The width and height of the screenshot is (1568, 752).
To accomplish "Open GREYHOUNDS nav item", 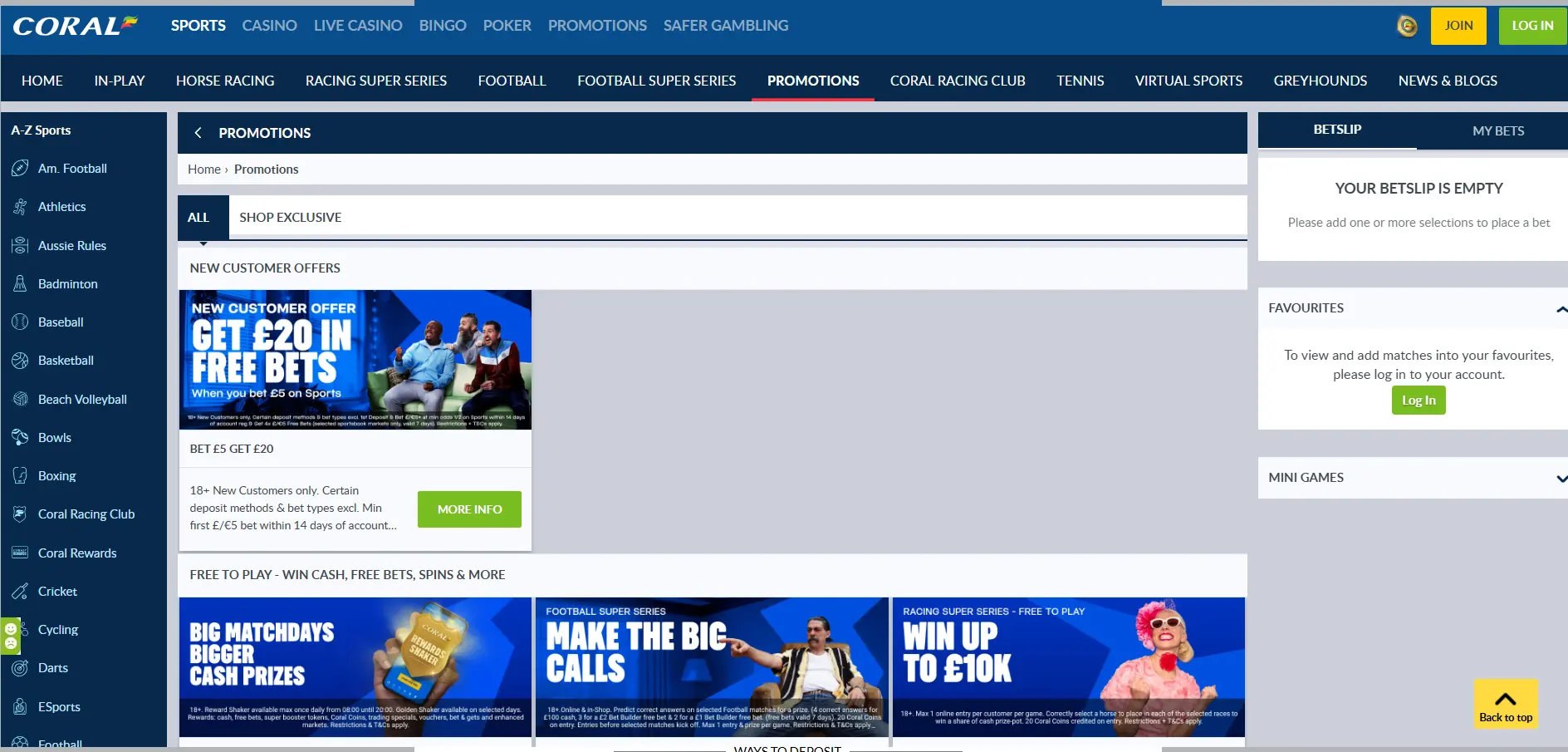I will tap(1320, 81).
